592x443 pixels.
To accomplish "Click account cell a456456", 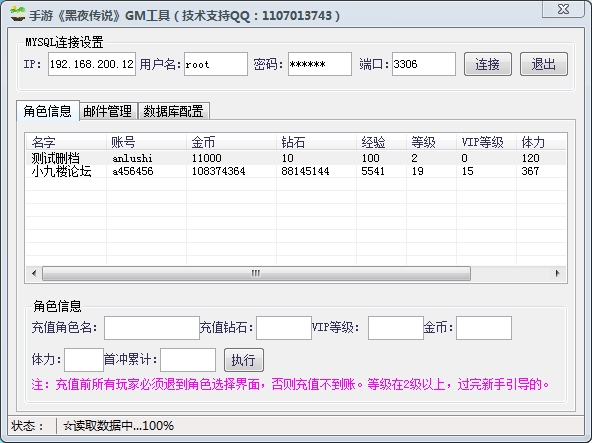I will click(x=133, y=171).
